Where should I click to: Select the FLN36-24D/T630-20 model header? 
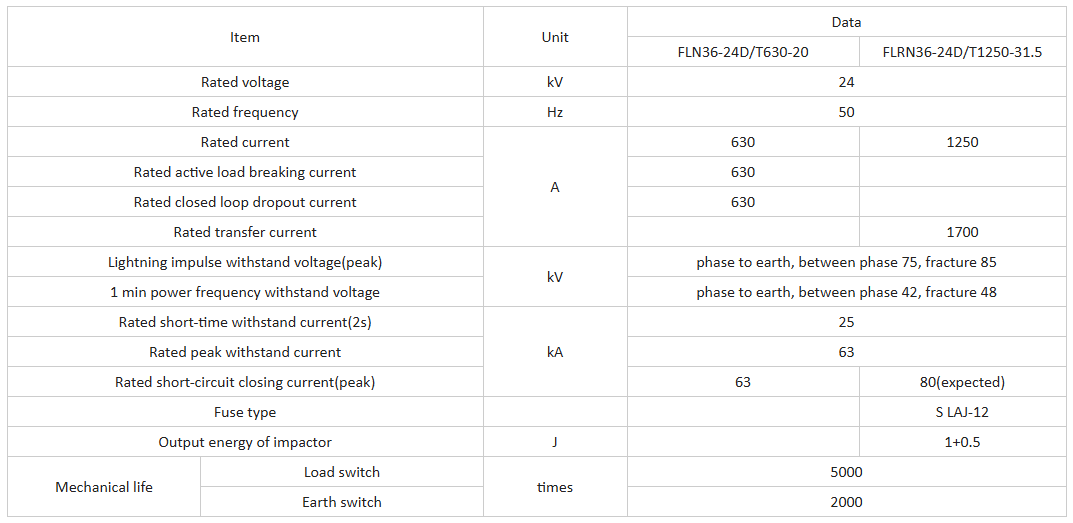coord(743,52)
